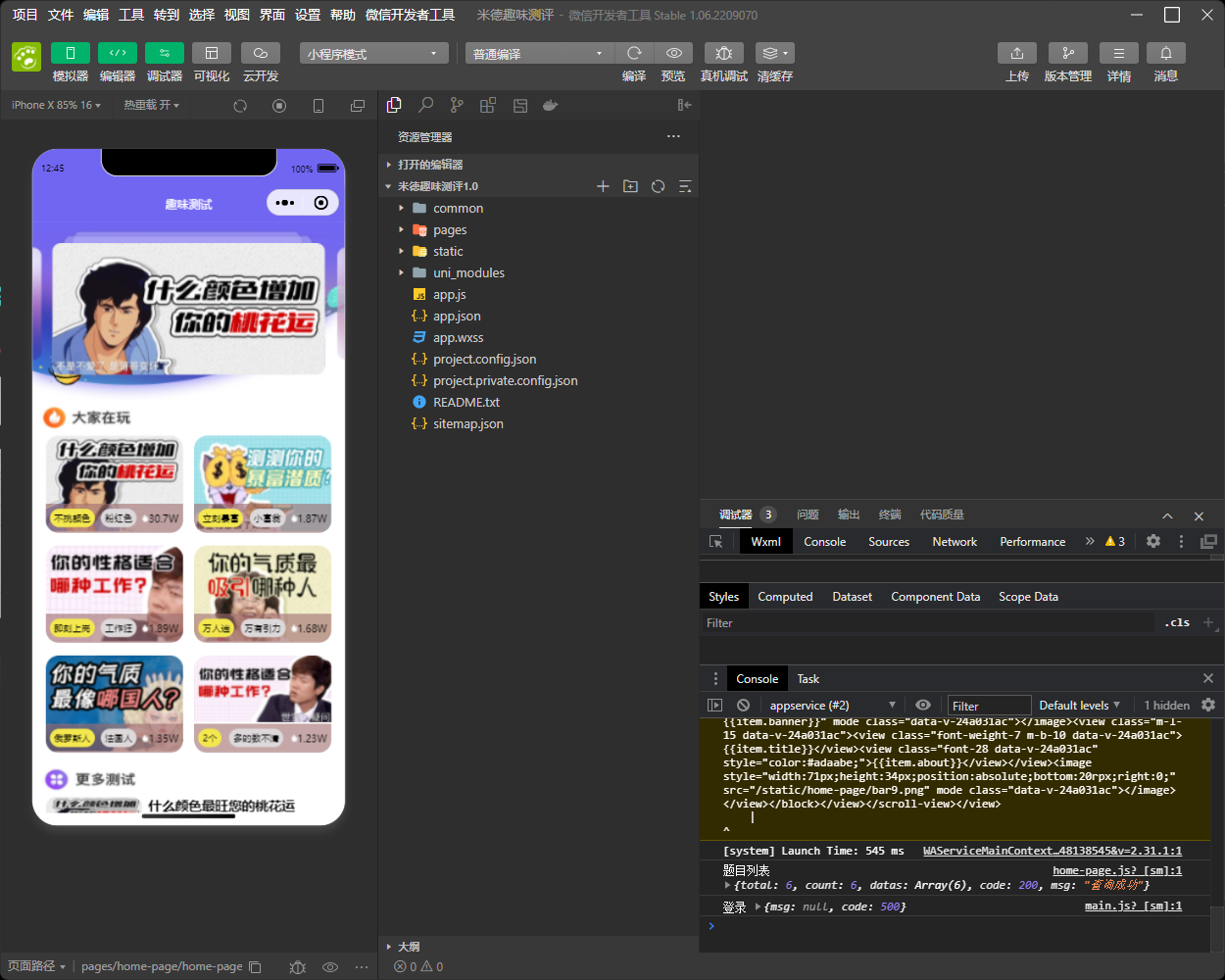Open the search icon in sidebar

tap(425, 105)
